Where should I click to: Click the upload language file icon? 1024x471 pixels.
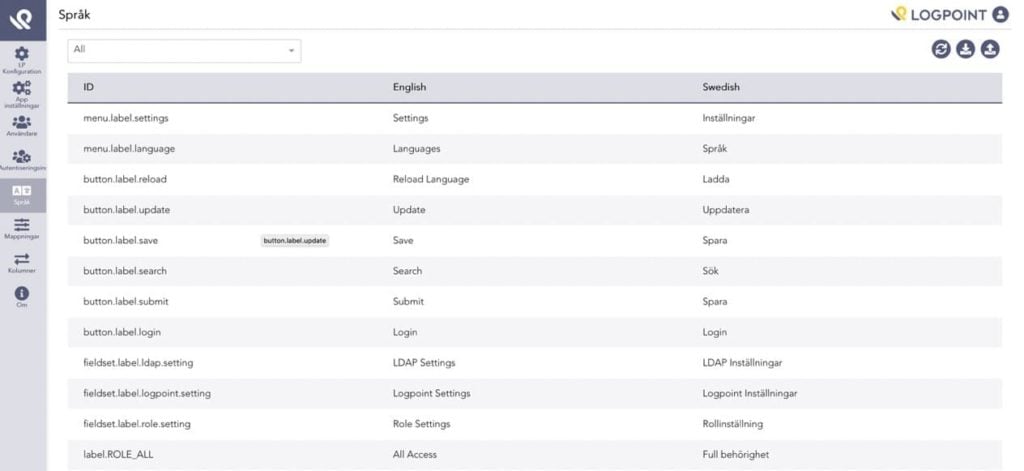coord(990,49)
